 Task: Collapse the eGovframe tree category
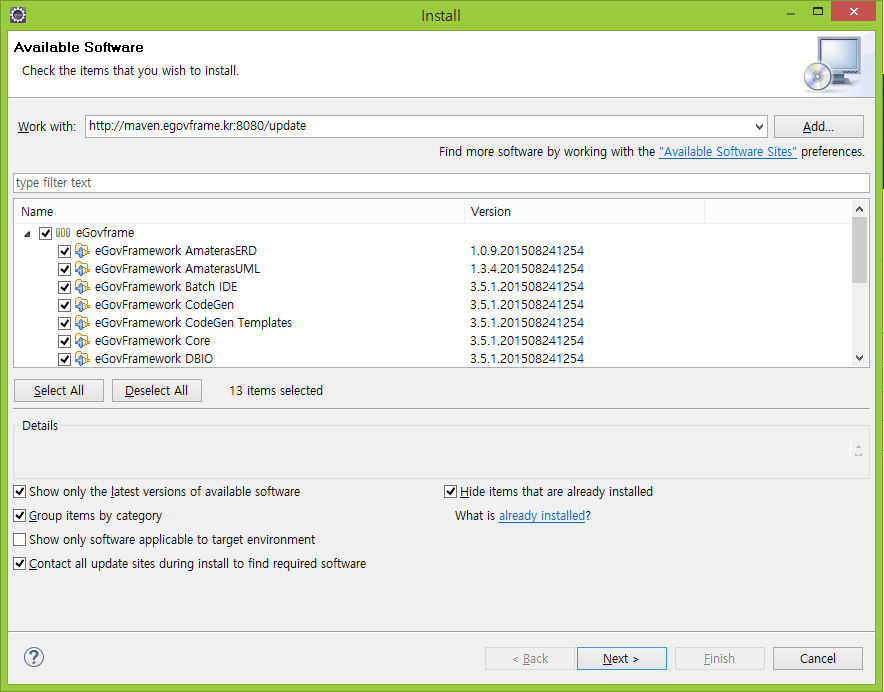(x=27, y=233)
